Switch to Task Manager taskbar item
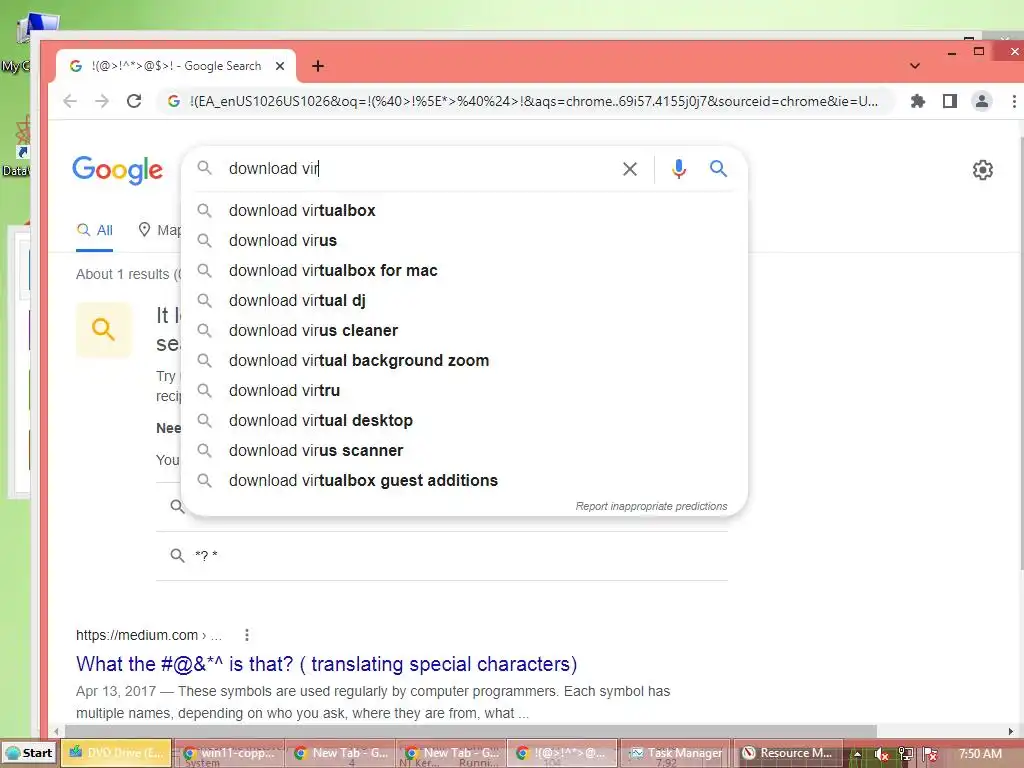Image resolution: width=1024 pixels, height=768 pixels. pos(676,753)
